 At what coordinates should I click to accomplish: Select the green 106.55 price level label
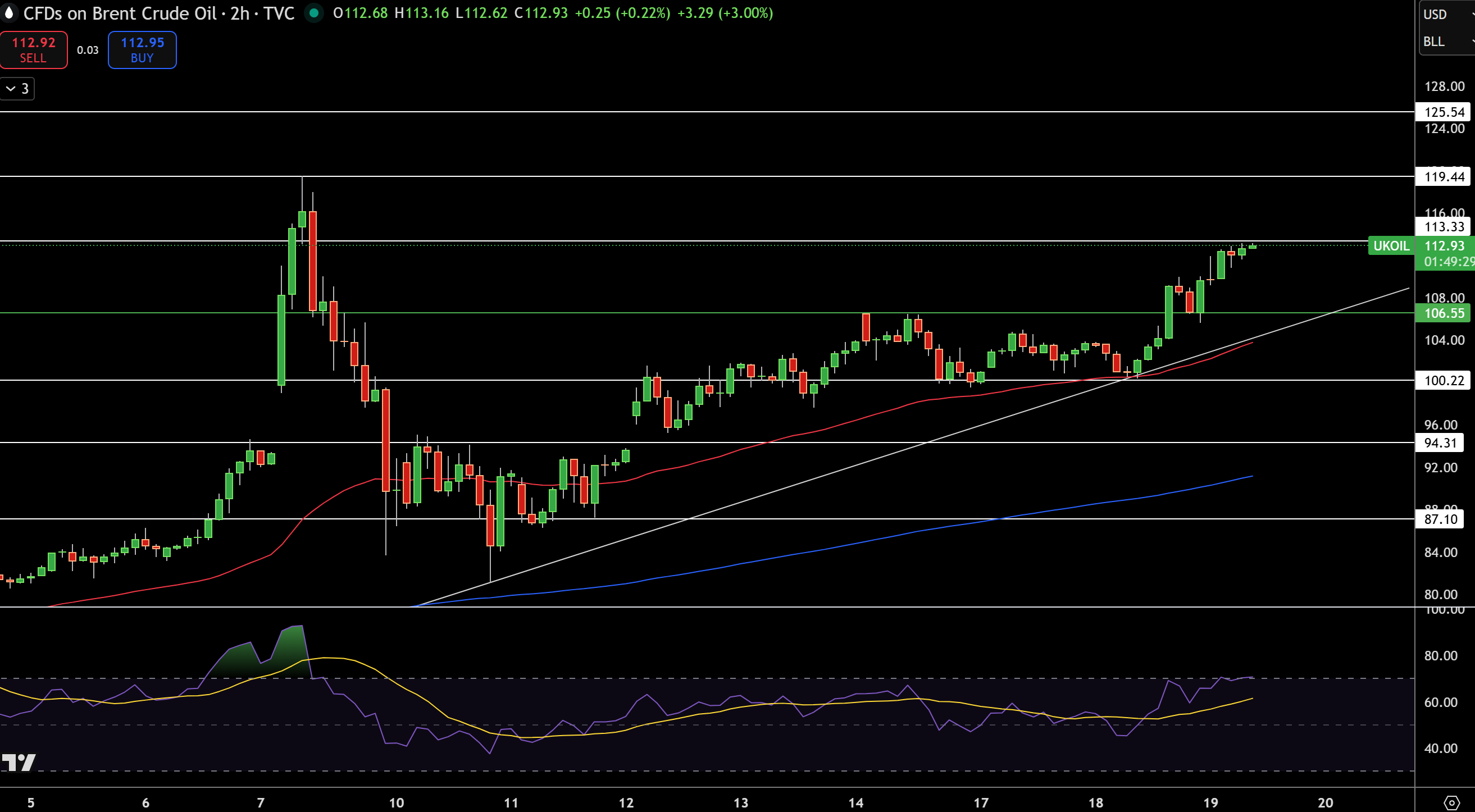pos(1443,313)
